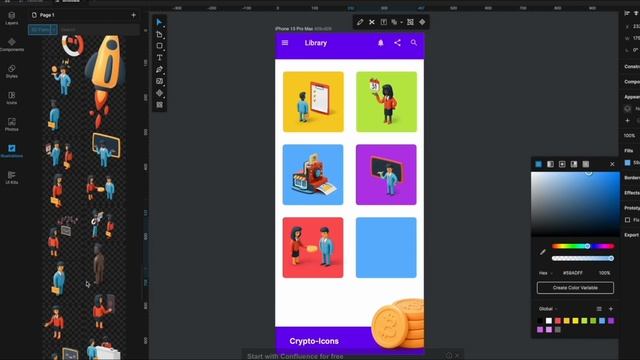The image size is (640, 360).
Task: Select the arrow Select tool
Action: click(159, 22)
